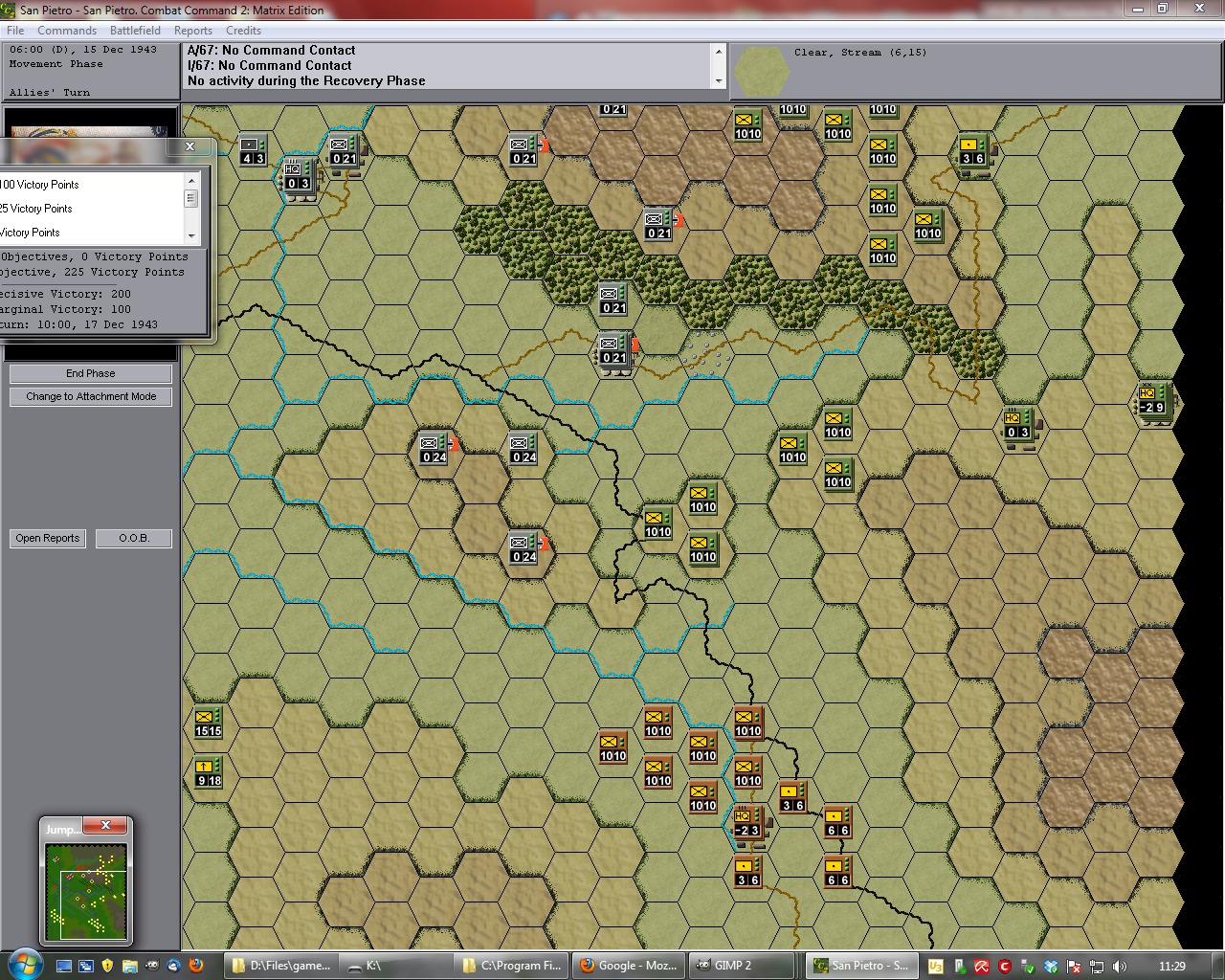Image resolution: width=1225 pixels, height=980 pixels.
Task: Click 'I/67: No Command Contact' message
Action: pos(270,66)
